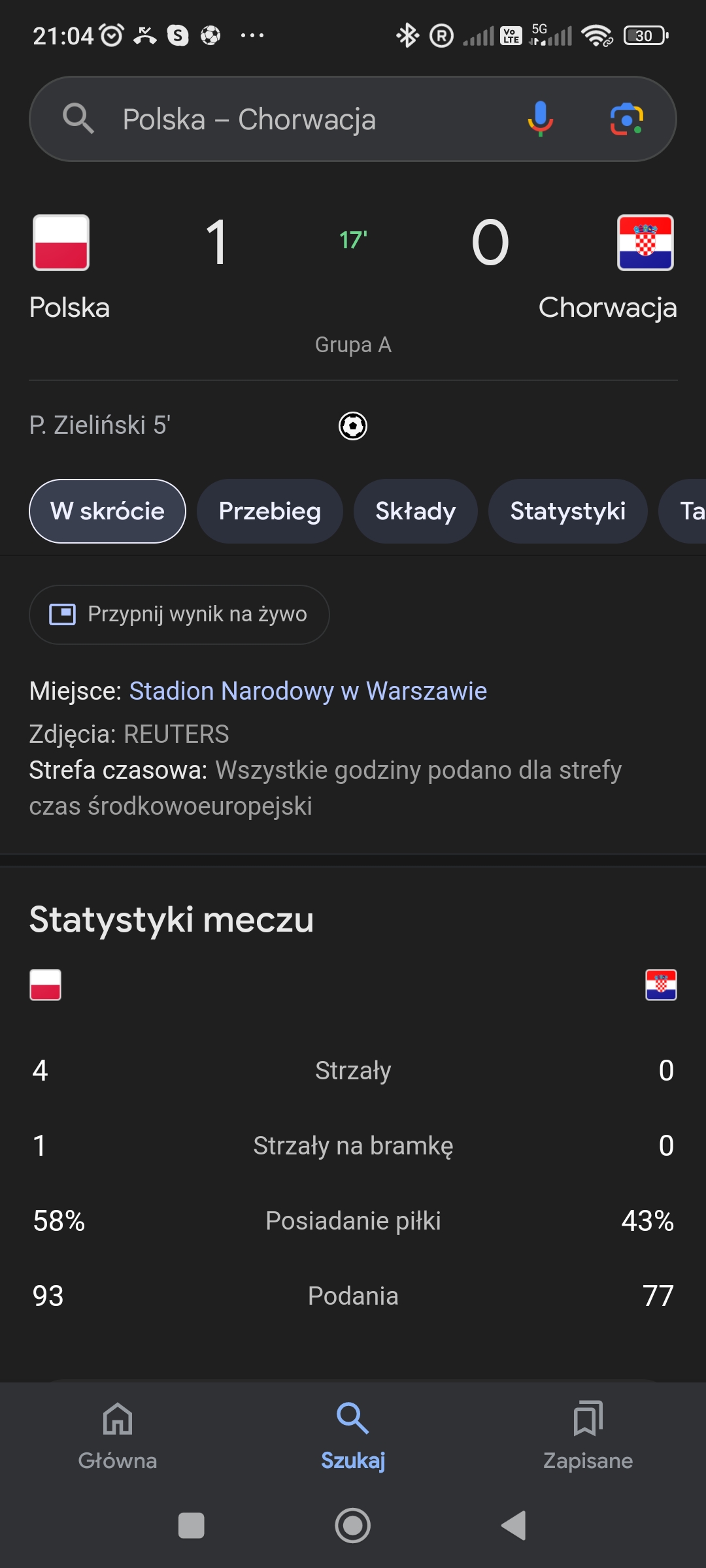The image size is (706, 1568).
Task: Switch to Przebieg tab
Action: tap(269, 511)
